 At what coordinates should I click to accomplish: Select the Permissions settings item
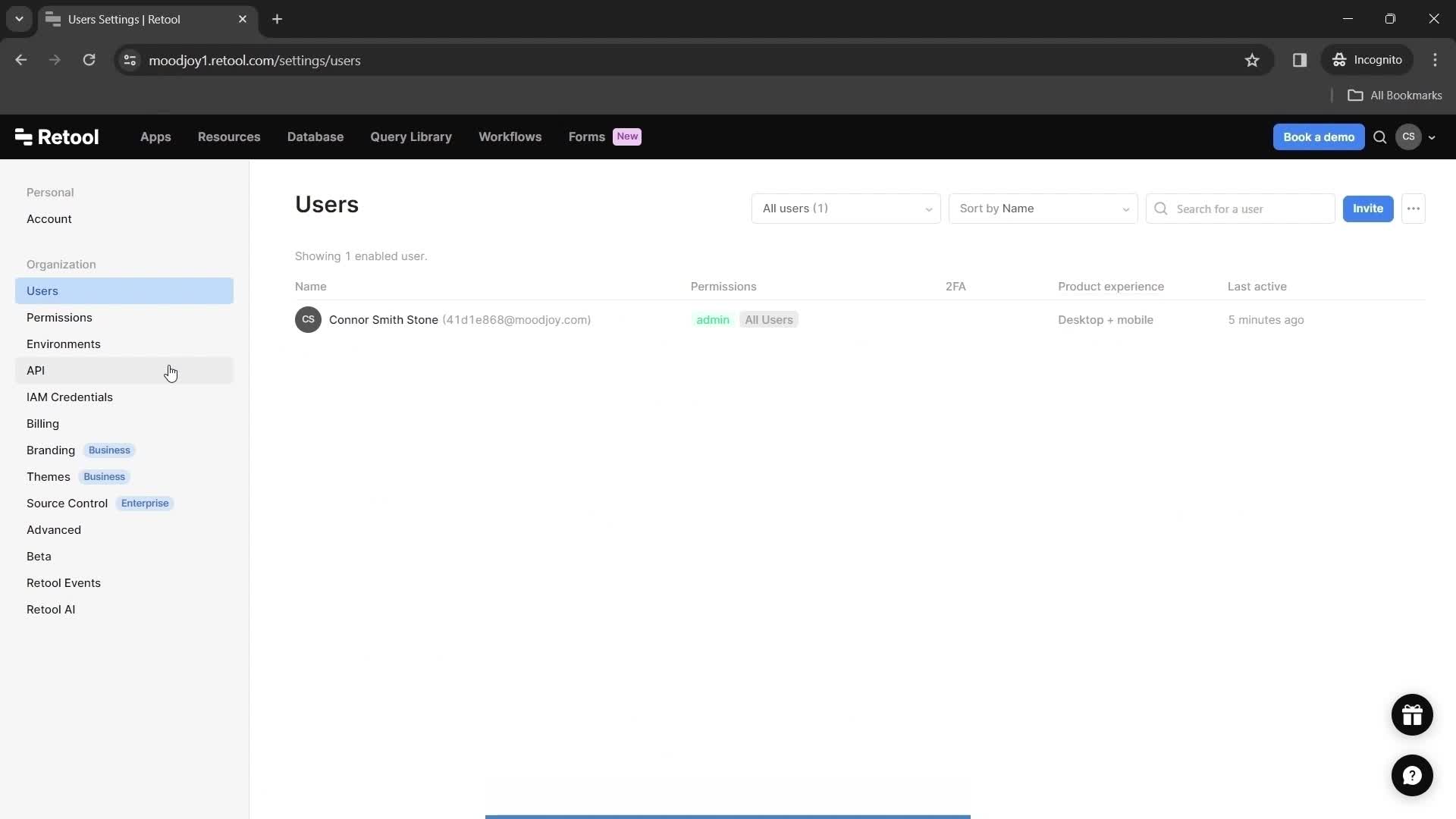pyautogui.click(x=59, y=317)
